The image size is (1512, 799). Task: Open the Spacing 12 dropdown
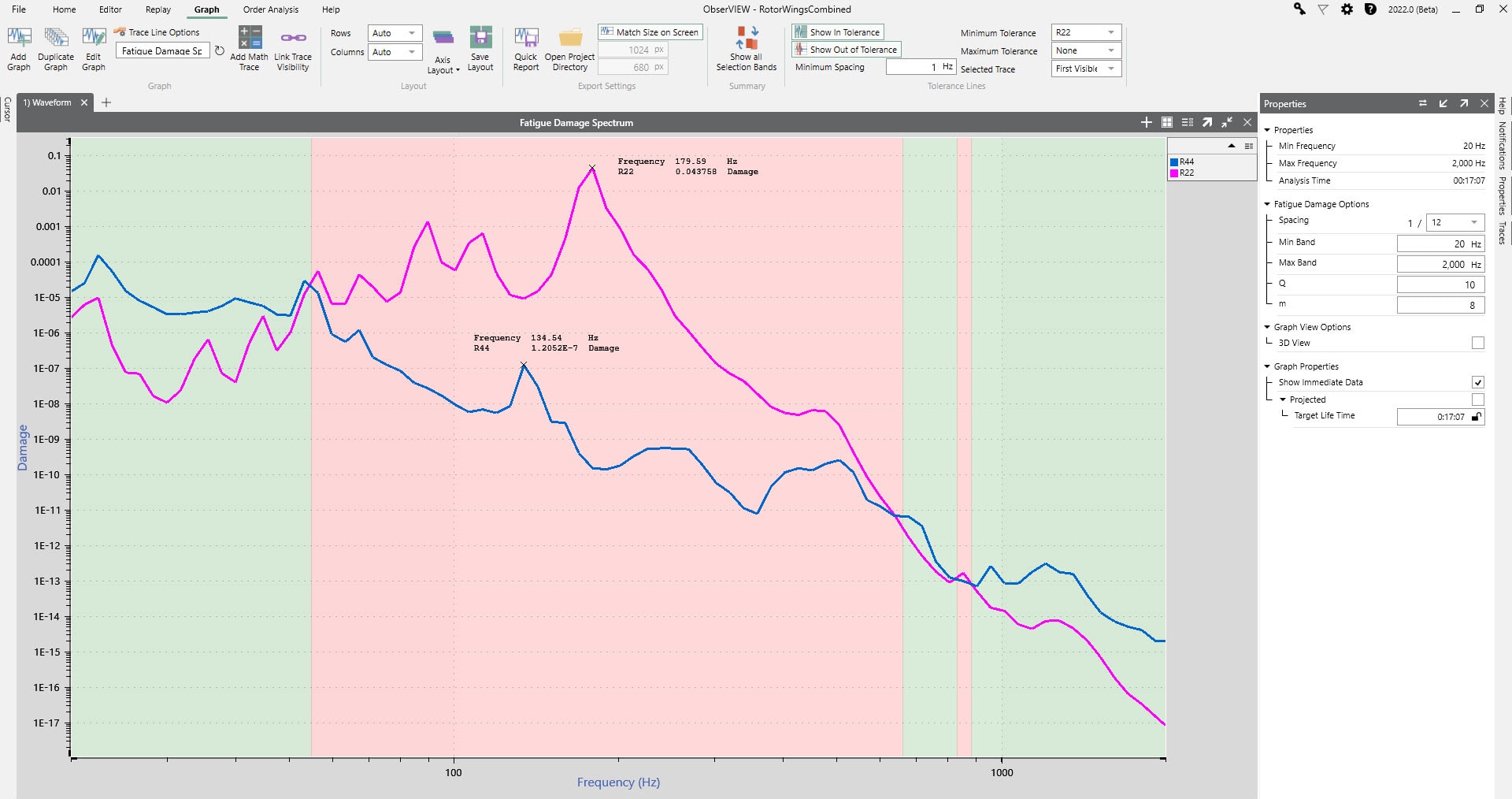pos(1455,222)
